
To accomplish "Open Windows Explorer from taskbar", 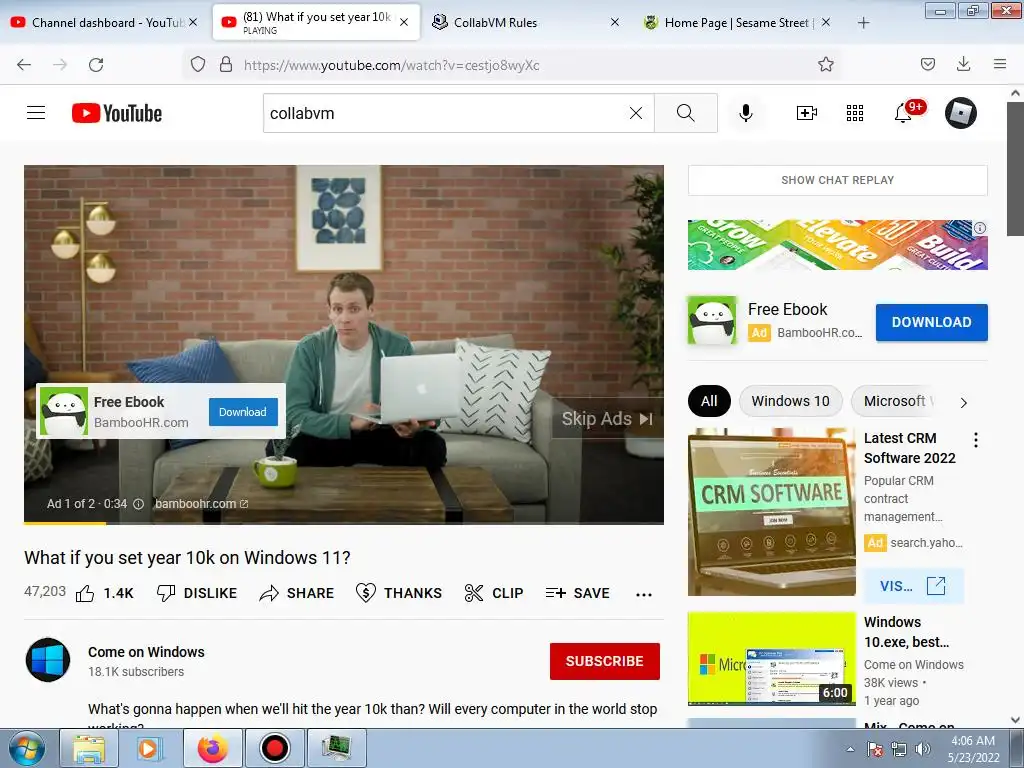I will pos(89,748).
